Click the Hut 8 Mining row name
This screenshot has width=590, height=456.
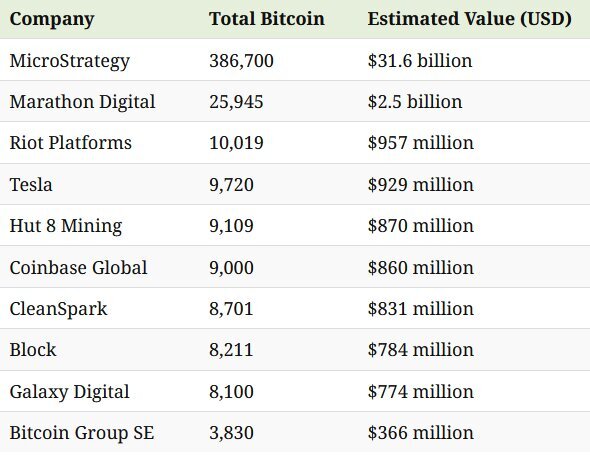tap(66, 226)
